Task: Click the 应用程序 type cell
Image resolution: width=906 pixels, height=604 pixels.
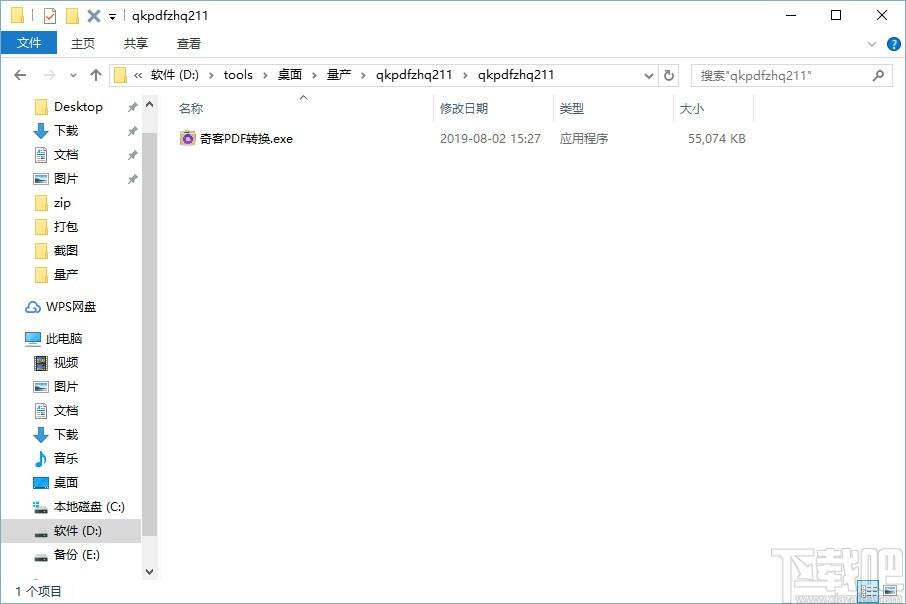Action: tap(584, 139)
